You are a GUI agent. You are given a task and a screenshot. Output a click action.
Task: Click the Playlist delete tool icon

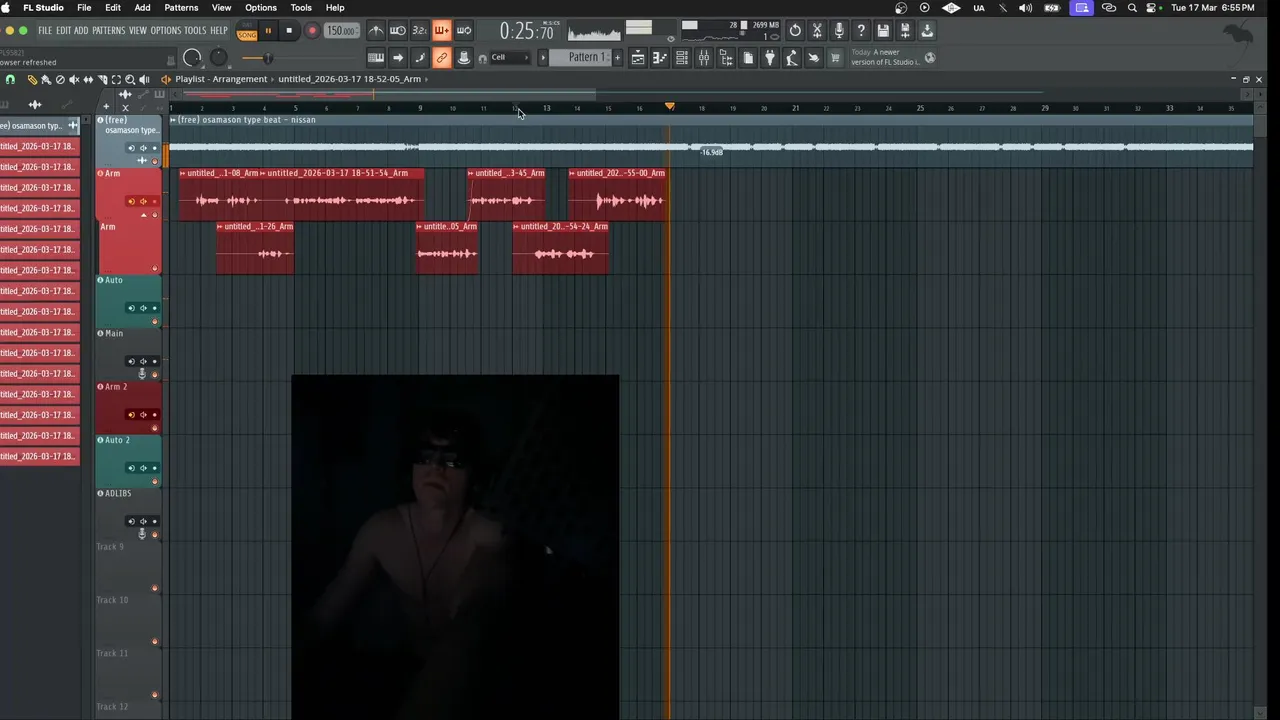point(60,79)
